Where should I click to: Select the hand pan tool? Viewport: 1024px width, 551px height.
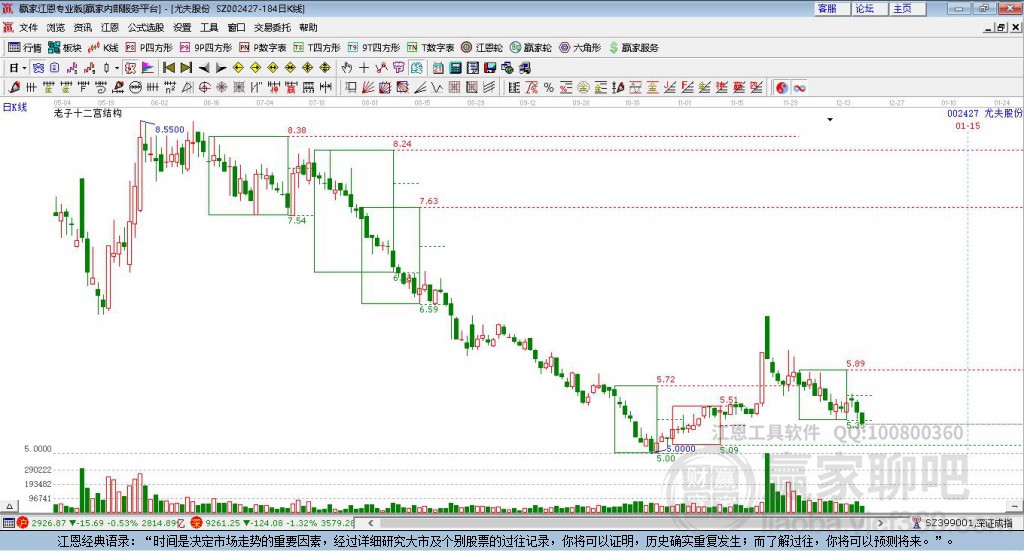[346, 68]
